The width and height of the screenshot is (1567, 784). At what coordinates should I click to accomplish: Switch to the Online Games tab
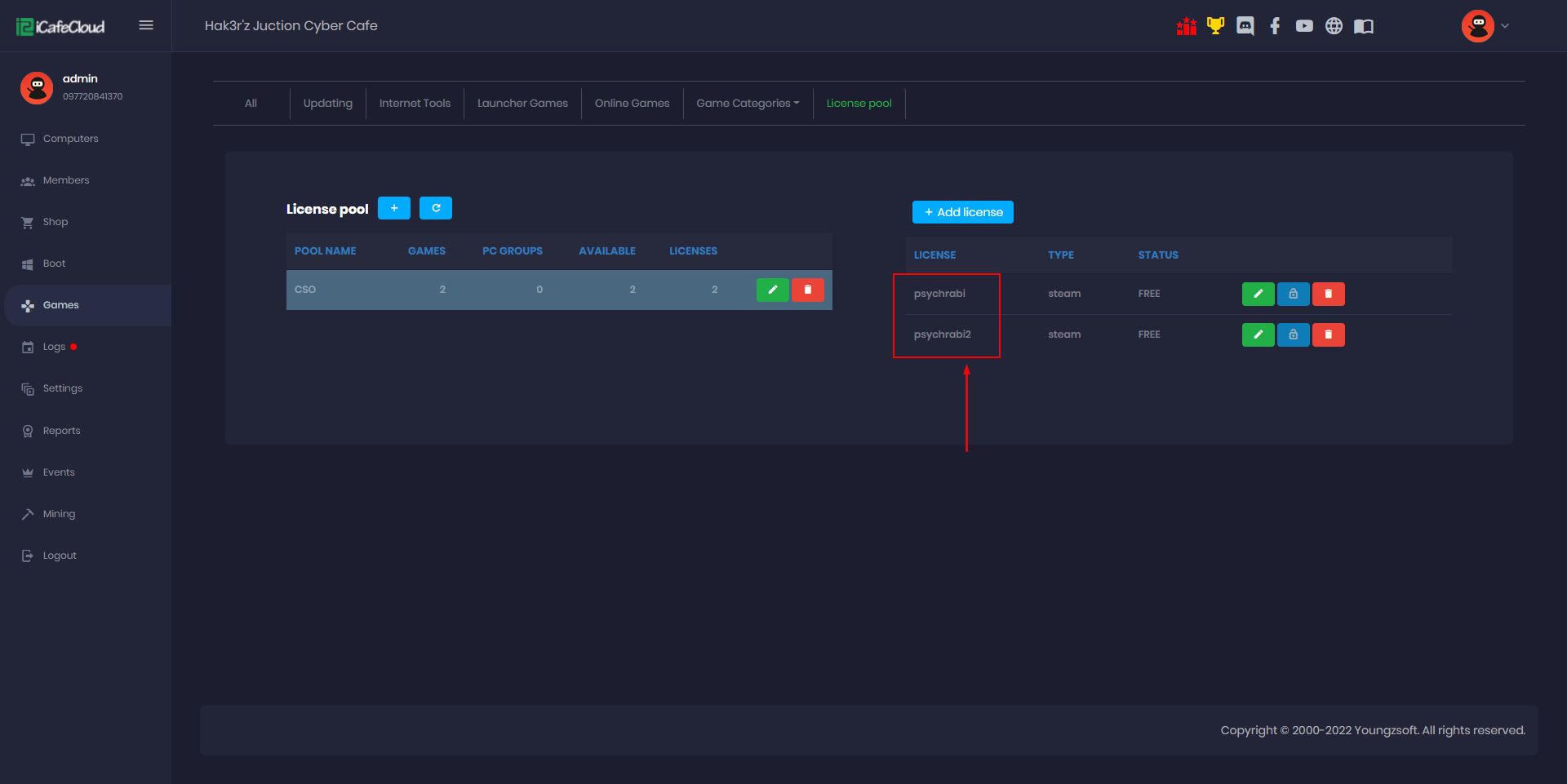tap(632, 104)
